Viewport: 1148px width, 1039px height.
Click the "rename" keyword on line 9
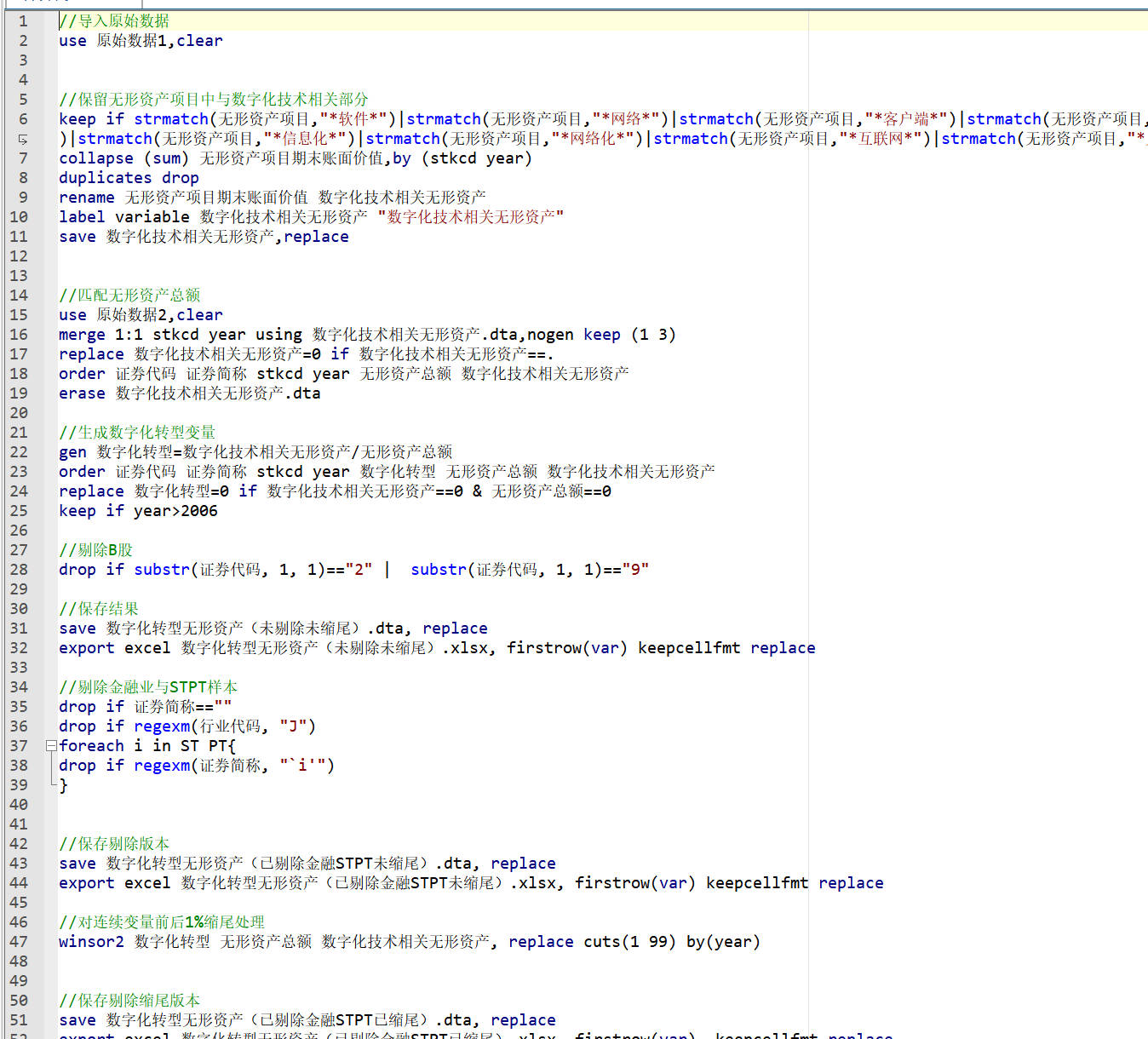pos(86,197)
